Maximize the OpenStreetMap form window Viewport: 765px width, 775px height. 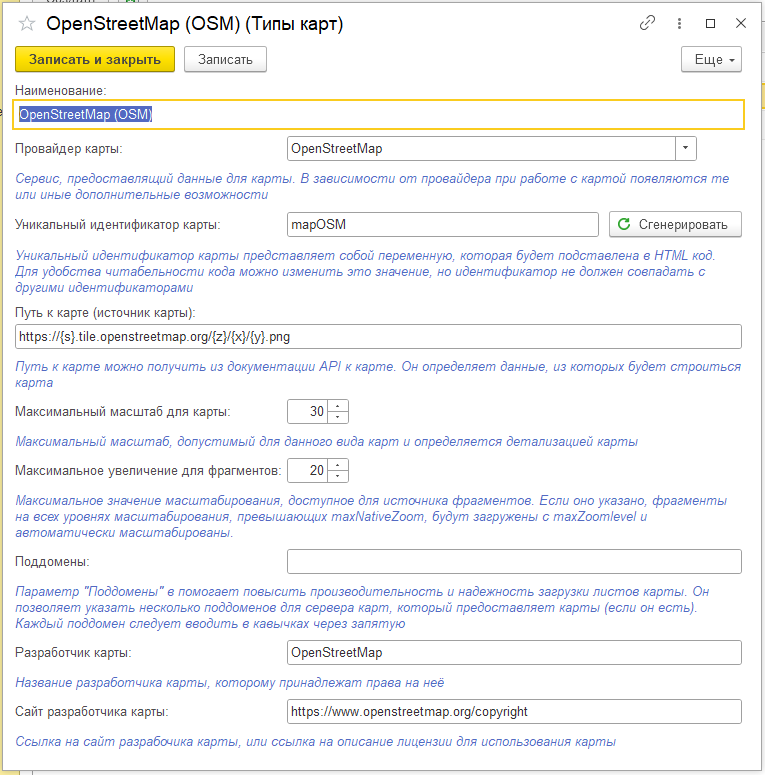coord(710,23)
